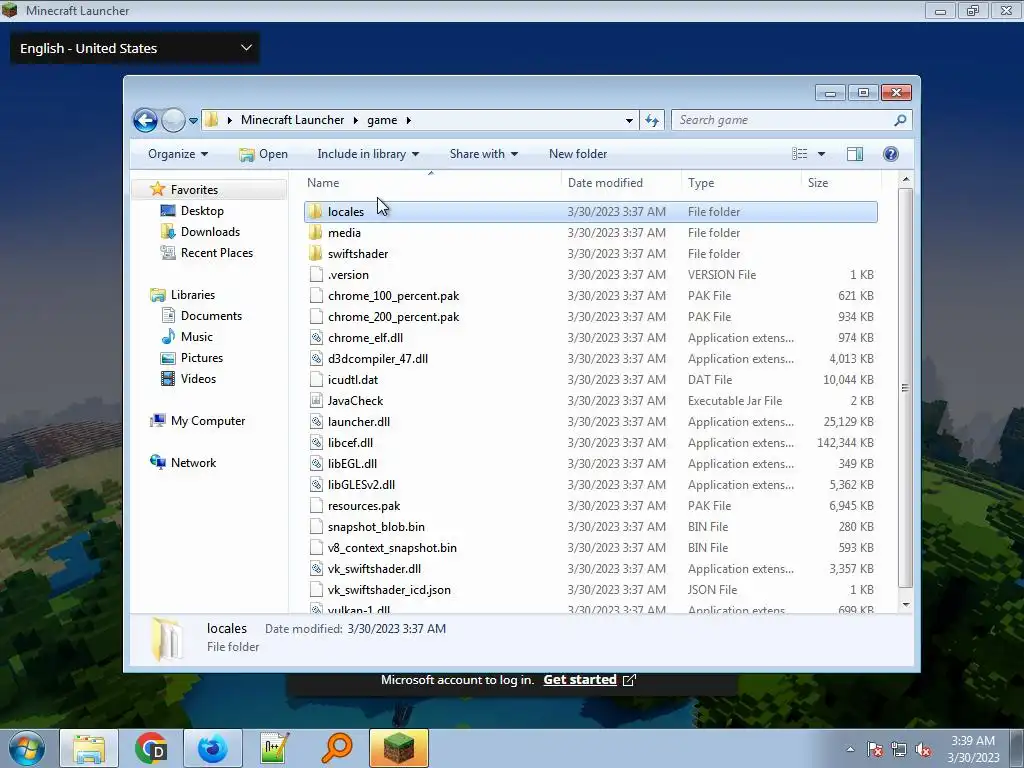Click Favorites in the navigation pane

194,189
